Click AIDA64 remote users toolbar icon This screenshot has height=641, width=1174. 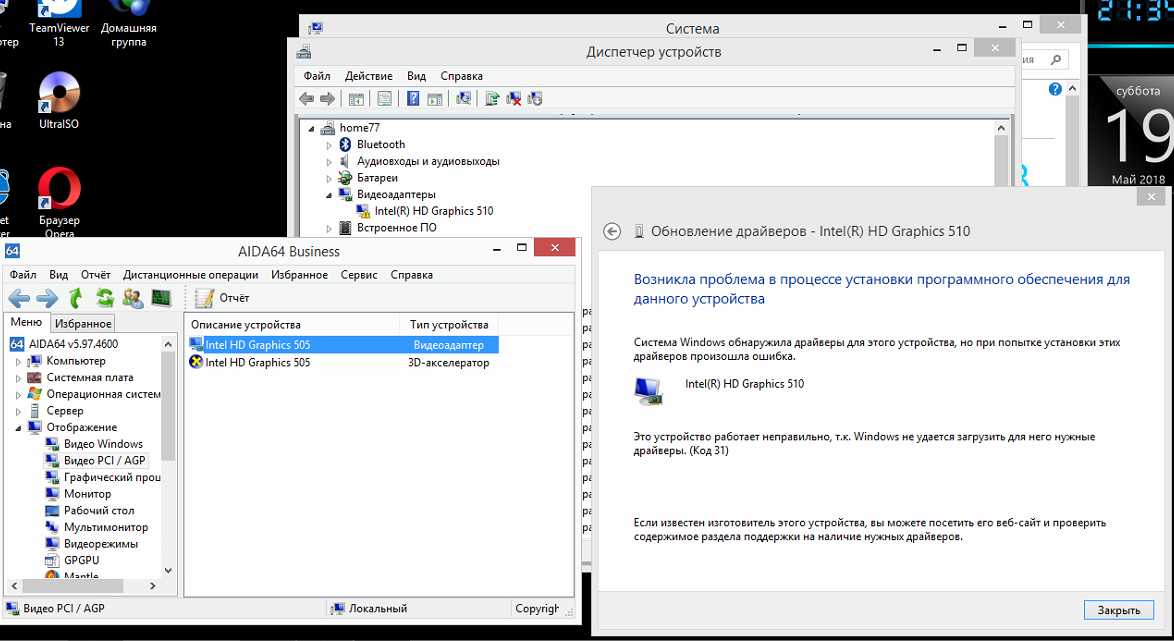(x=132, y=298)
